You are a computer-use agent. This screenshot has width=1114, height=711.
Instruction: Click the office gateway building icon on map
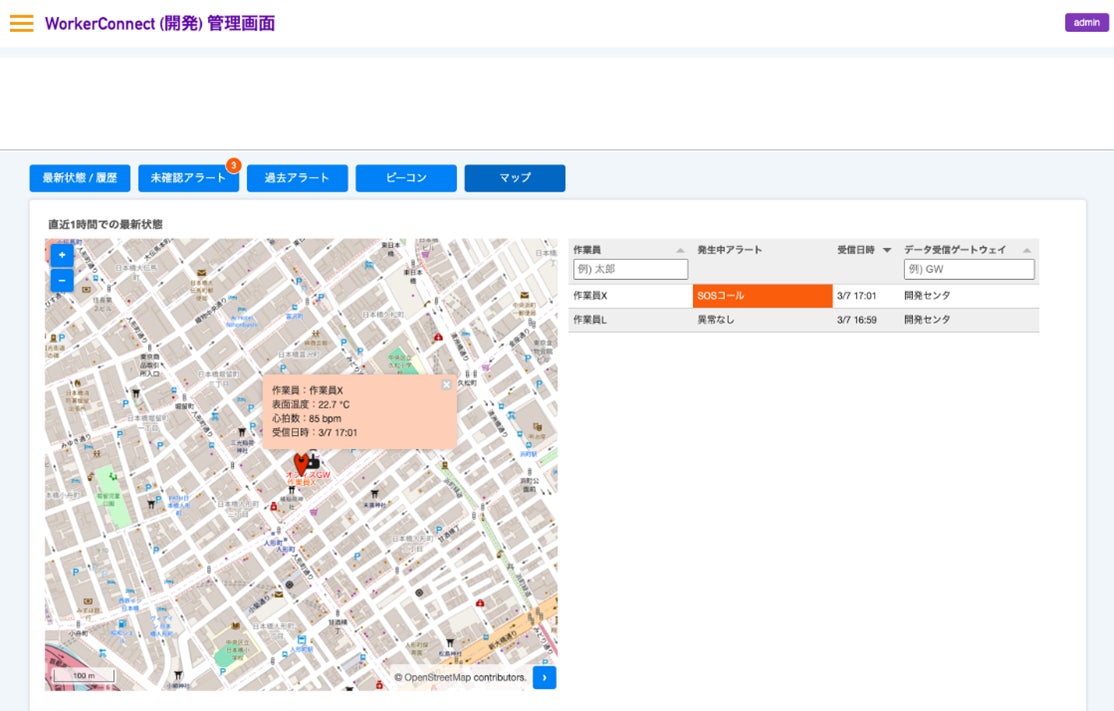pyautogui.click(x=313, y=461)
